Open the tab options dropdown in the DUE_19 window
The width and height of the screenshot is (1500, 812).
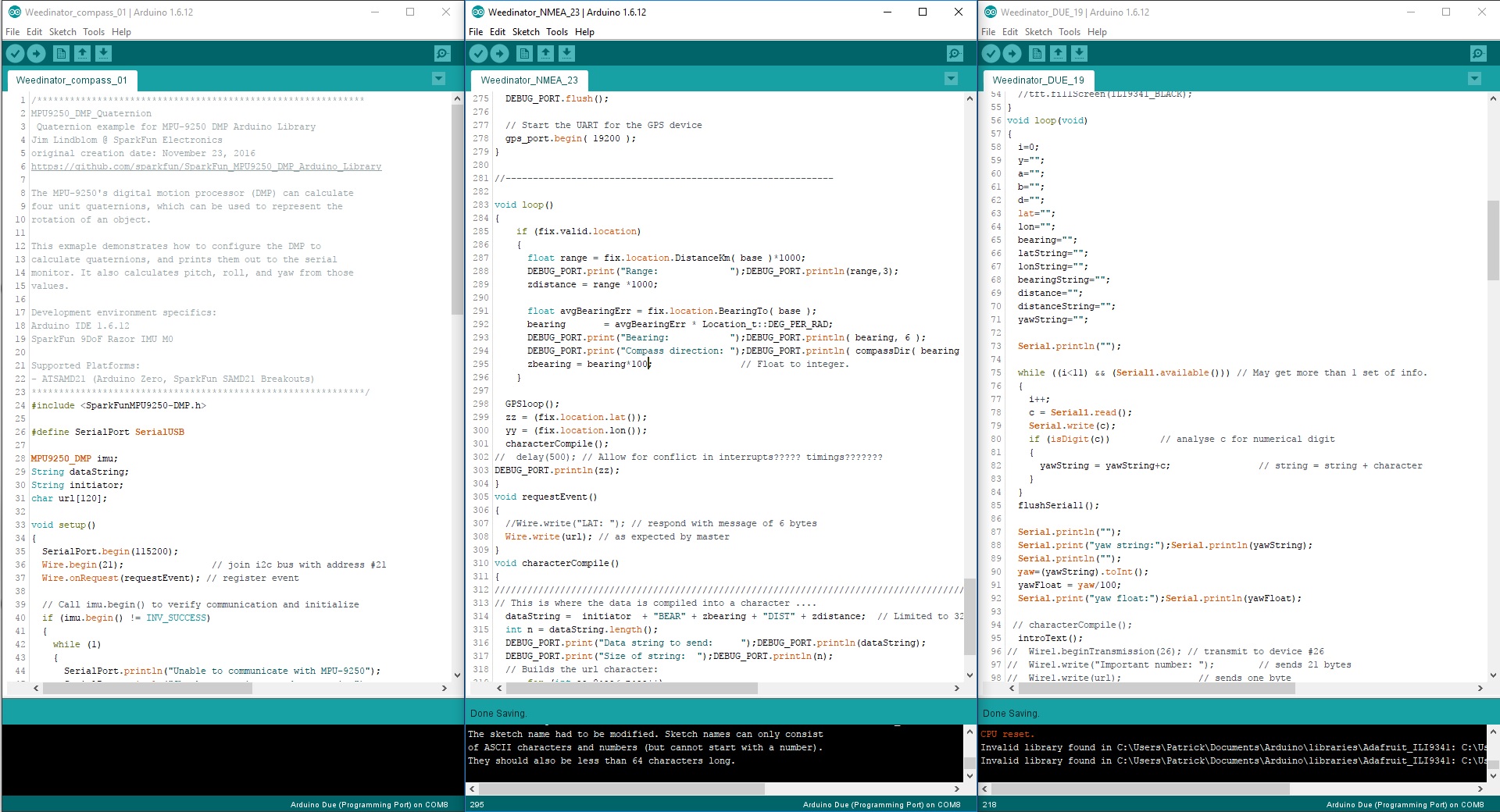tap(1474, 79)
